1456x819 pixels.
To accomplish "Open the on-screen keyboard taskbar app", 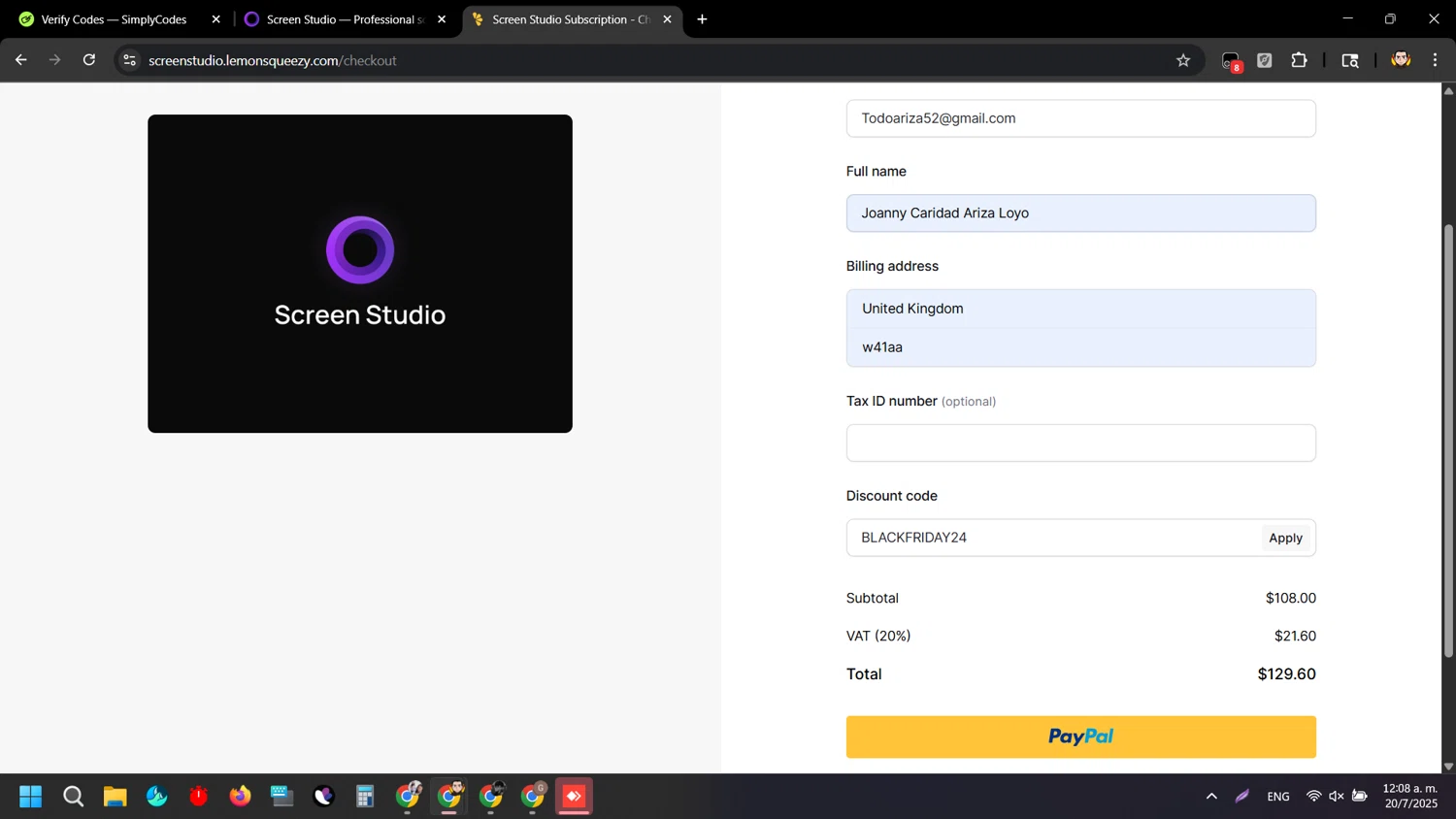I will tap(281, 797).
